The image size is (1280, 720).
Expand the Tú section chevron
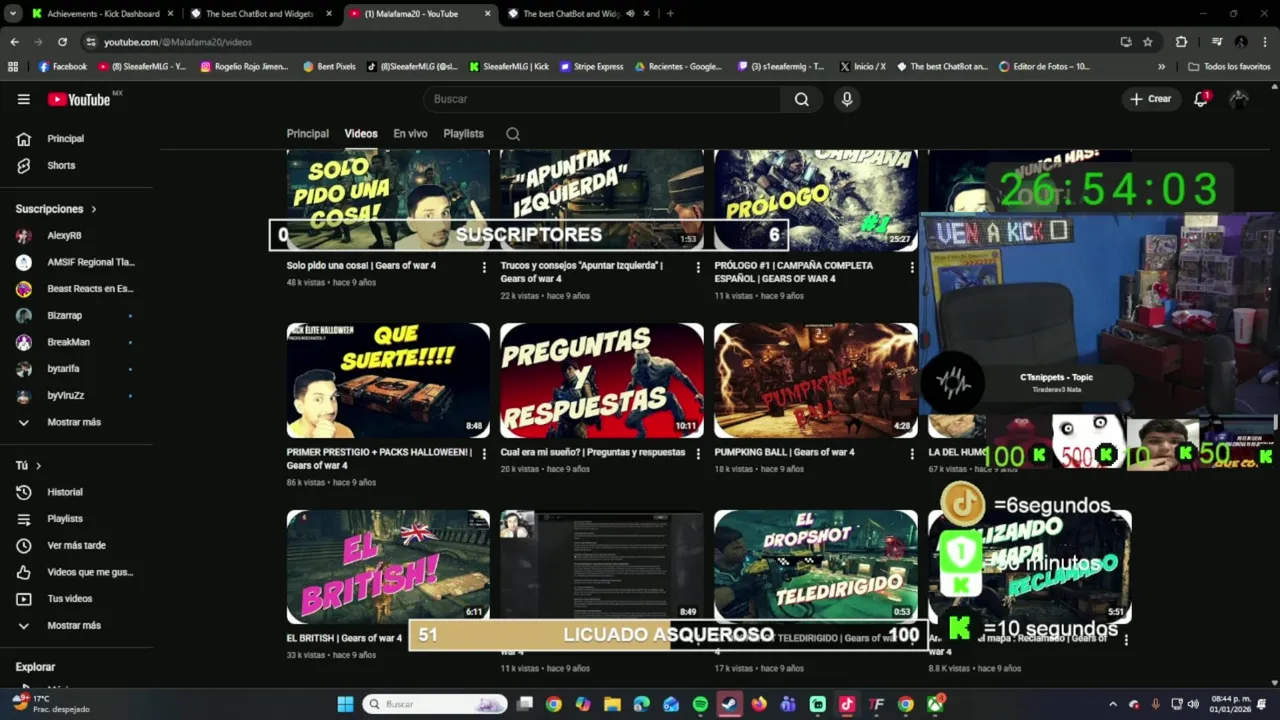(x=39, y=466)
